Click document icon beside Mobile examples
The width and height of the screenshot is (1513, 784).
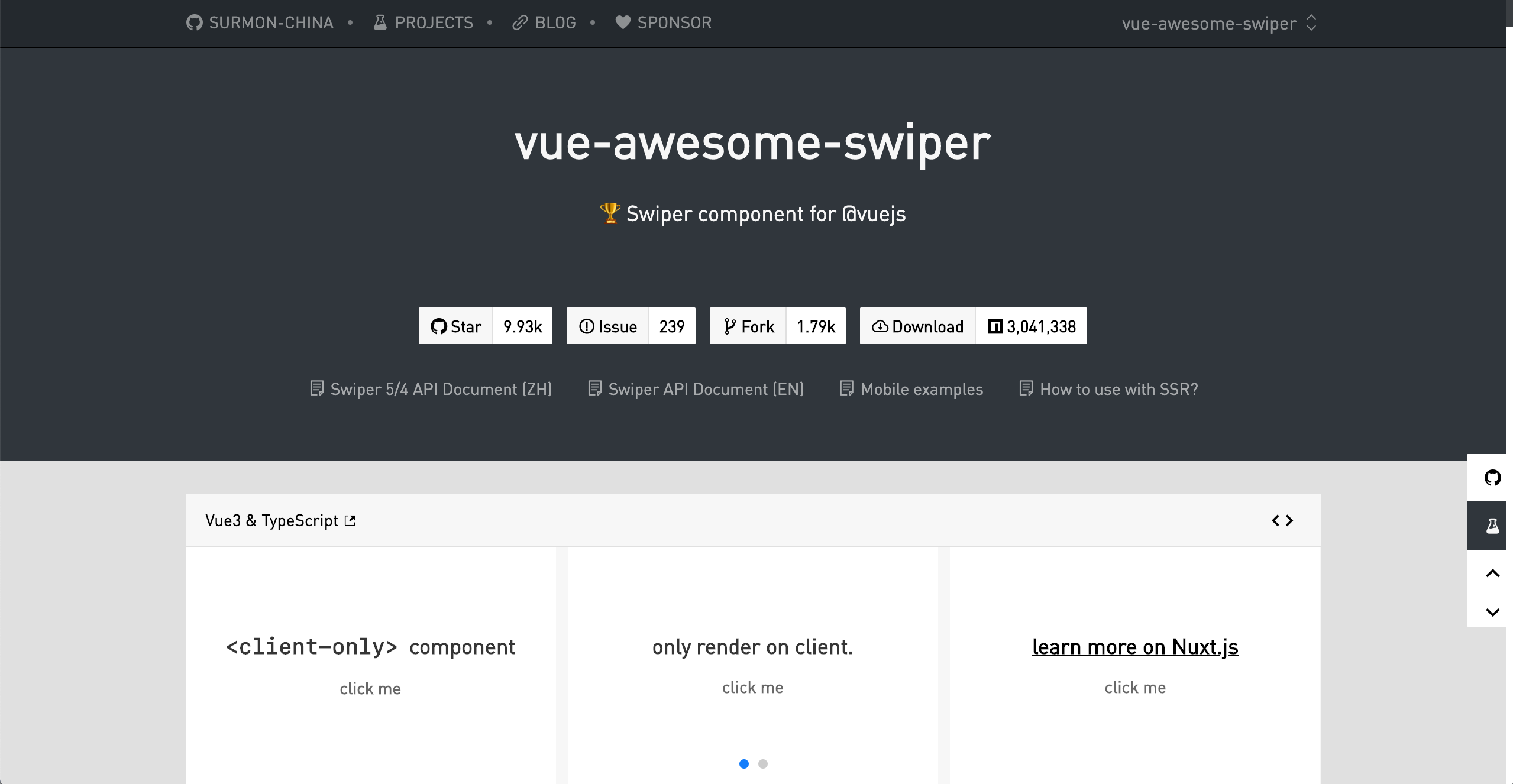click(847, 388)
